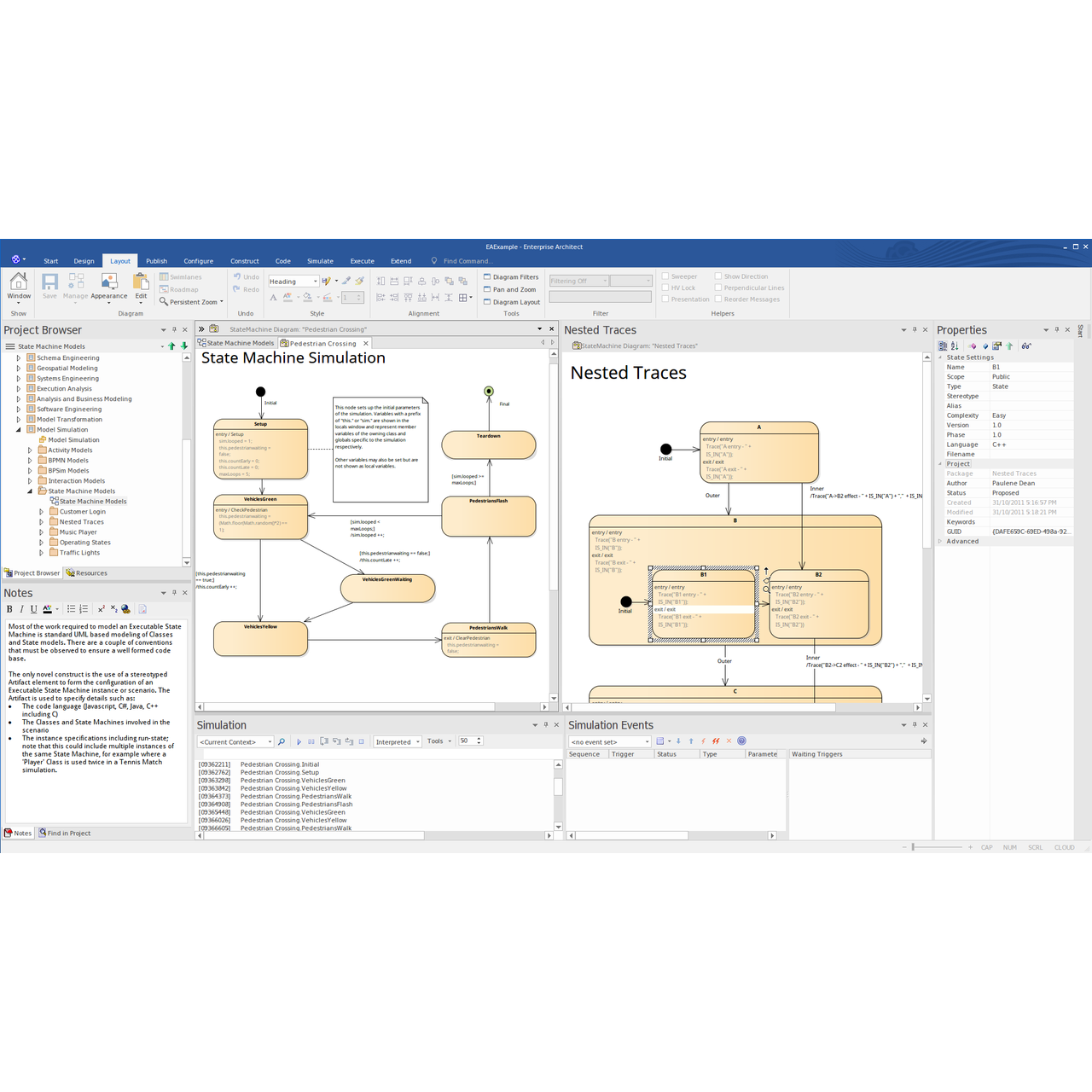The height and width of the screenshot is (1092, 1092).
Task: Switch to the Simulate ribbon tab
Action: pyautogui.click(x=320, y=261)
